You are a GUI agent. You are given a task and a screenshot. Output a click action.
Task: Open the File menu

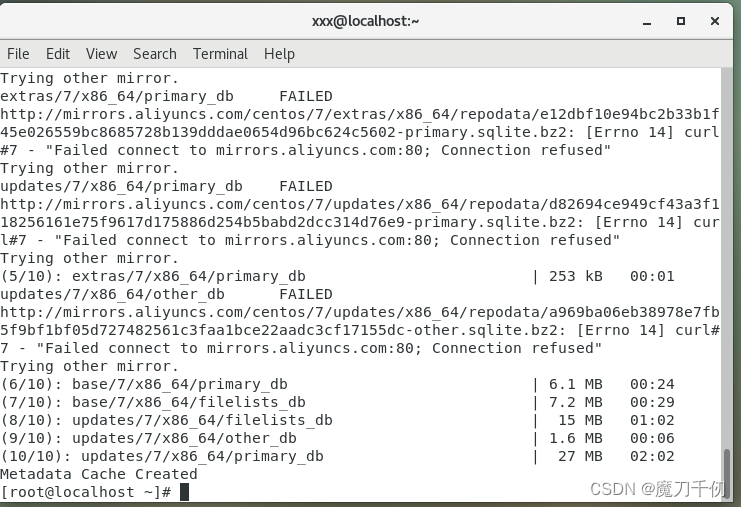pos(18,54)
